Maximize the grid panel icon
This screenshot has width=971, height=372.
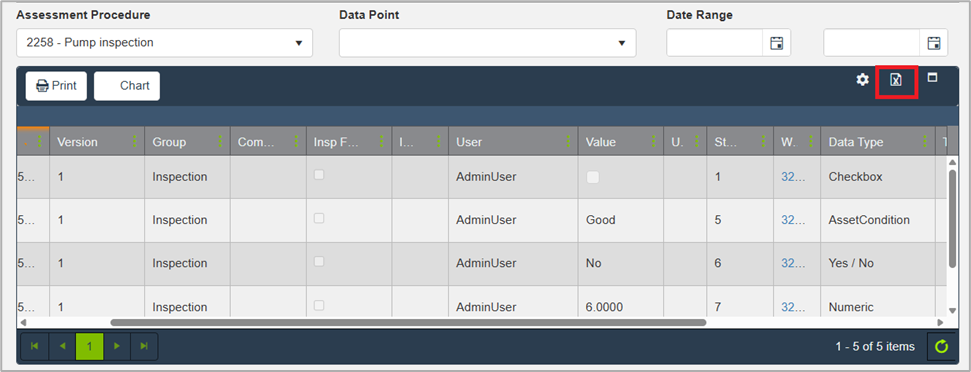[x=933, y=77]
